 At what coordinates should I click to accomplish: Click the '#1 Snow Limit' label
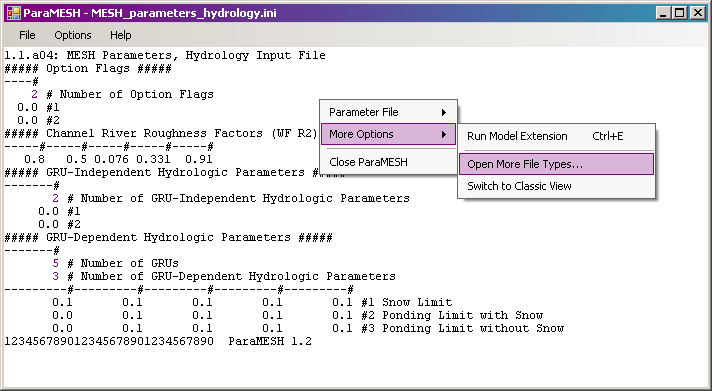pos(406,302)
